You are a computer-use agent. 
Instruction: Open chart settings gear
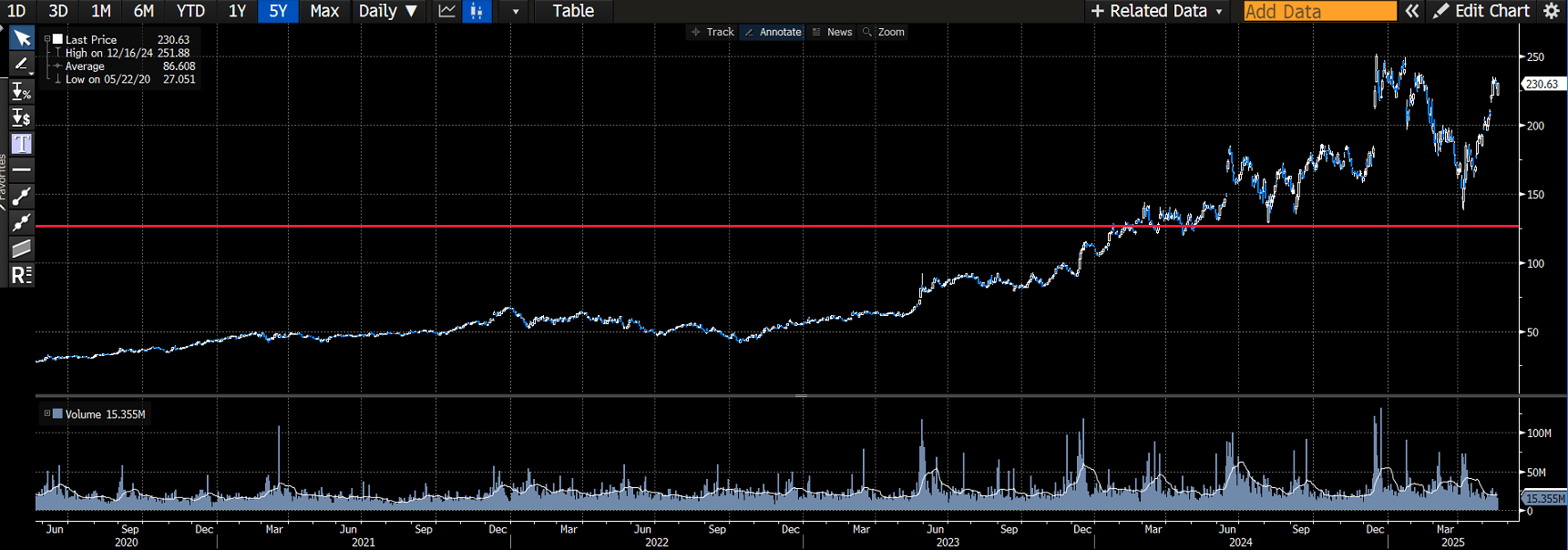coord(1552,11)
